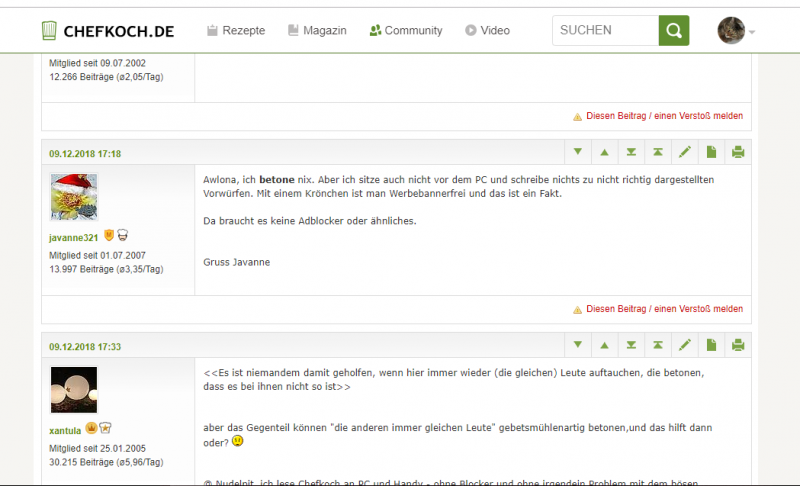Go to the Community section

(x=406, y=31)
